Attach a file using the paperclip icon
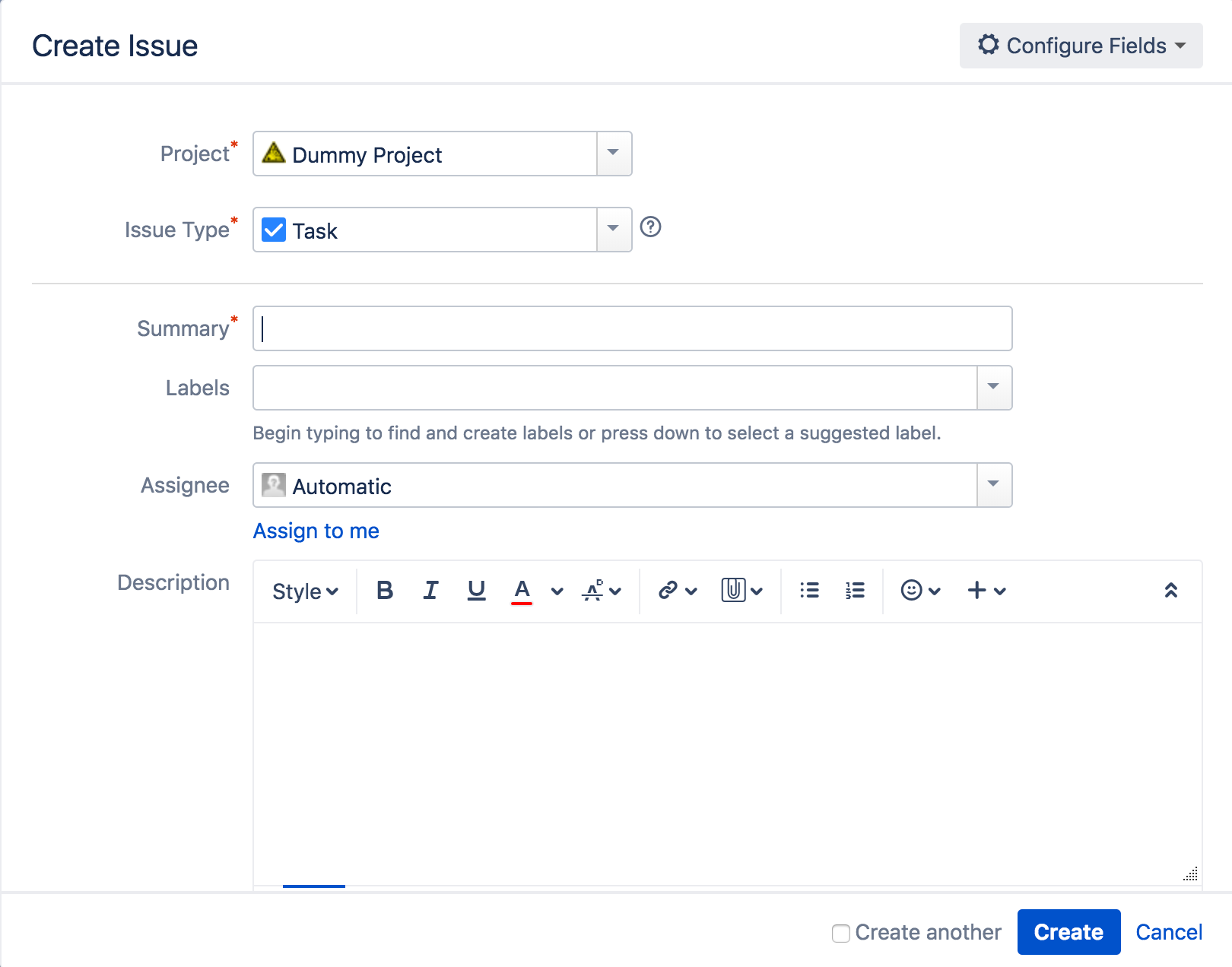Image resolution: width=1232 pixels, height=967 pixels. click(x=732, y=591)
